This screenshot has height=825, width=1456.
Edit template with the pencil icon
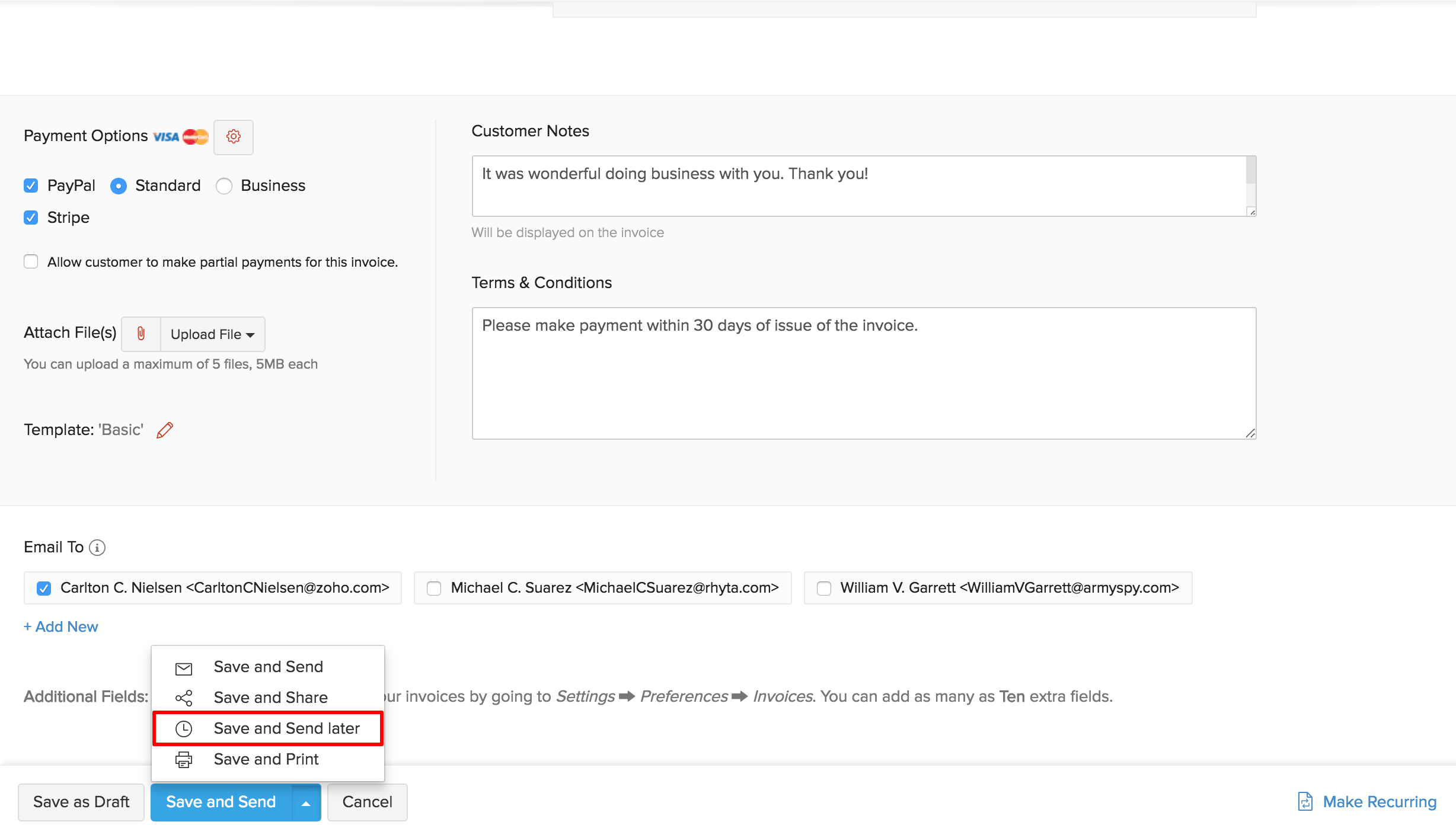[165, 430]
